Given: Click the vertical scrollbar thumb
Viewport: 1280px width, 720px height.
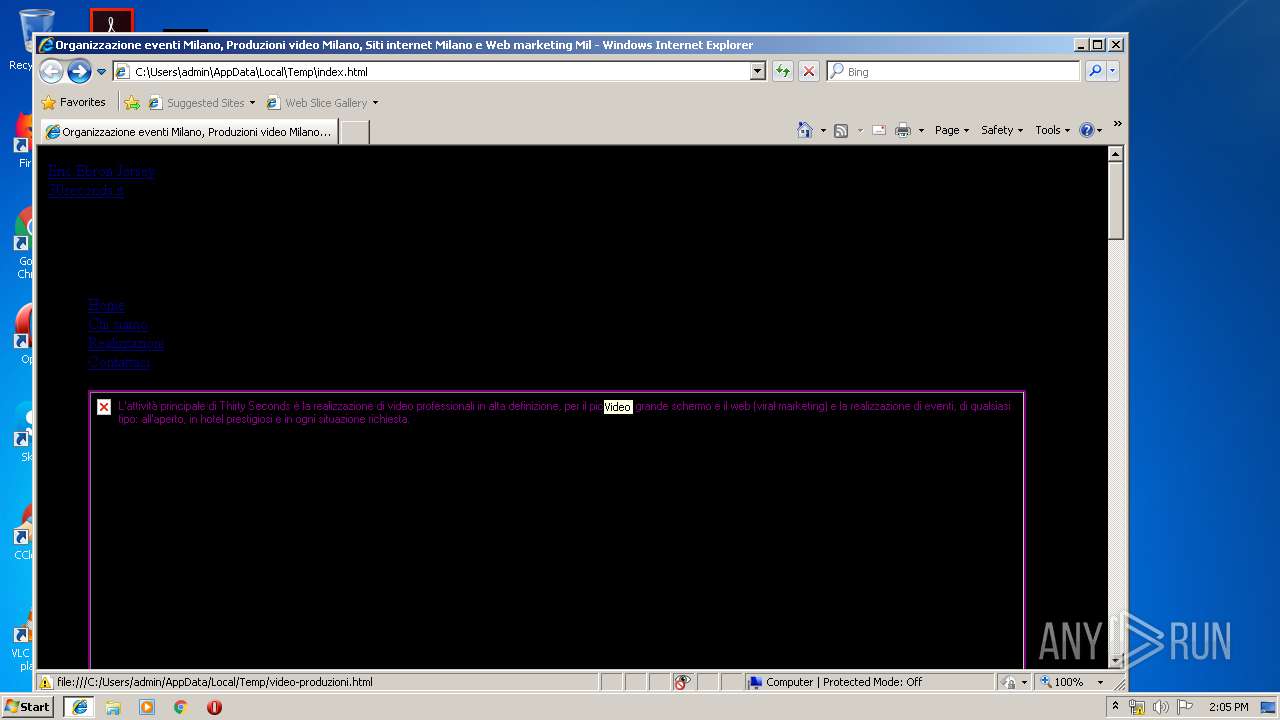Looking at the screenshot, I should pyautogui.click(x=1116, y=201).
